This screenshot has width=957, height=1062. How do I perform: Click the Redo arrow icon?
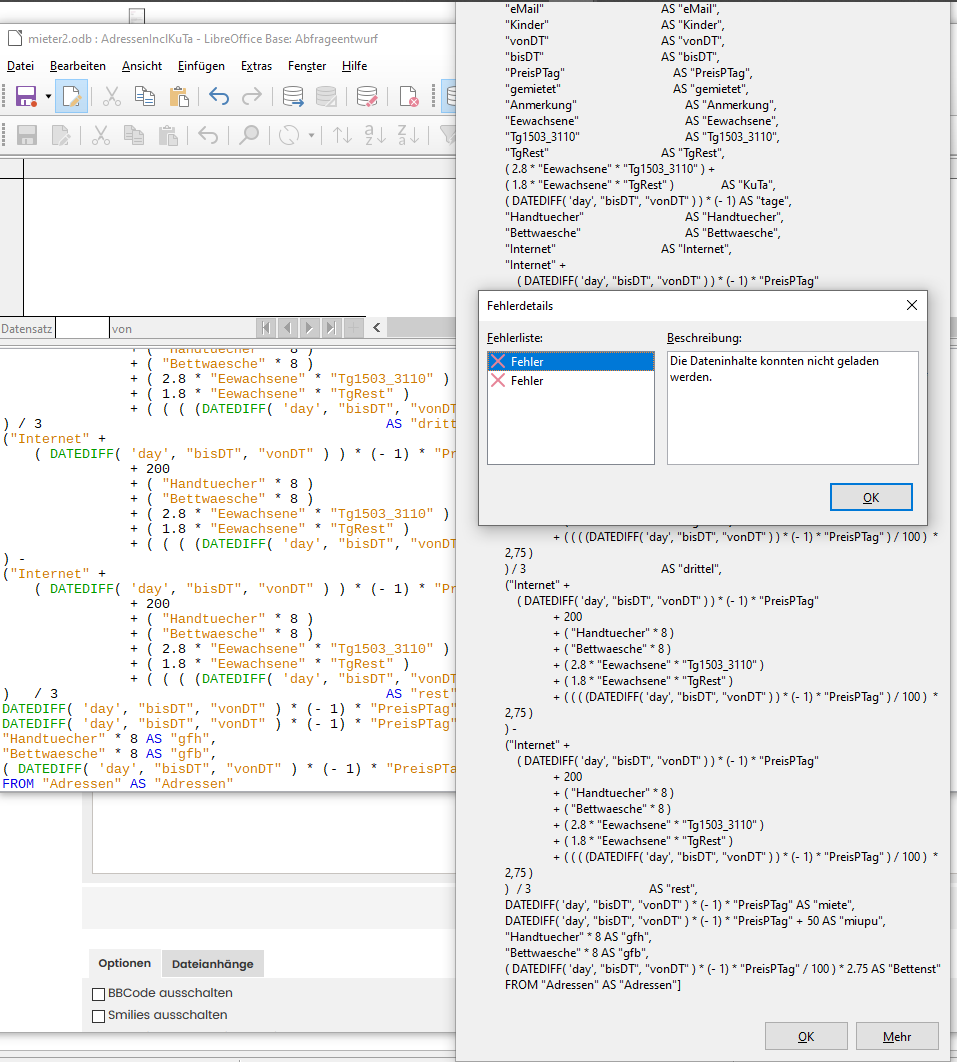(252, 96)
